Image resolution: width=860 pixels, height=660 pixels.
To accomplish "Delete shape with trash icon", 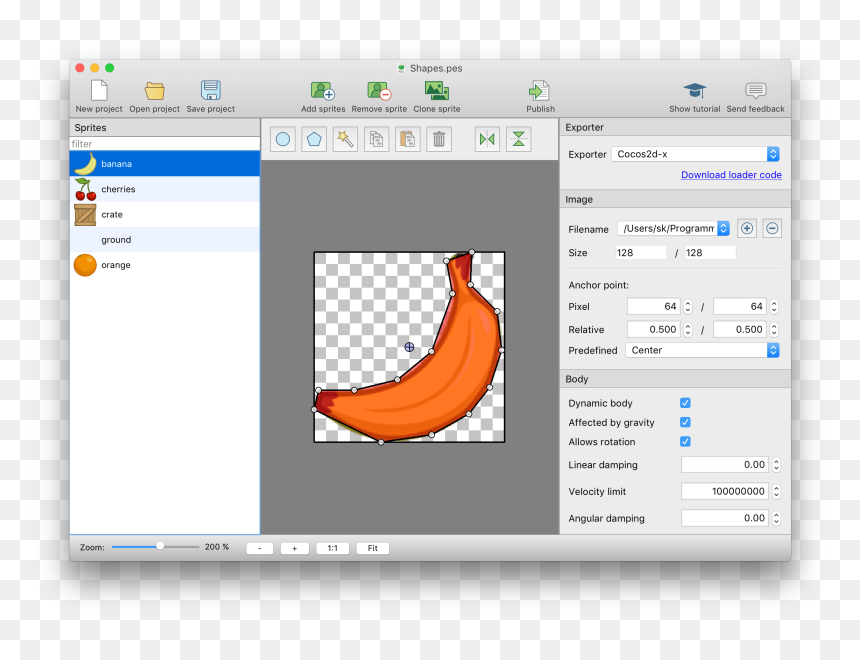I will click(x=439, y=139).
